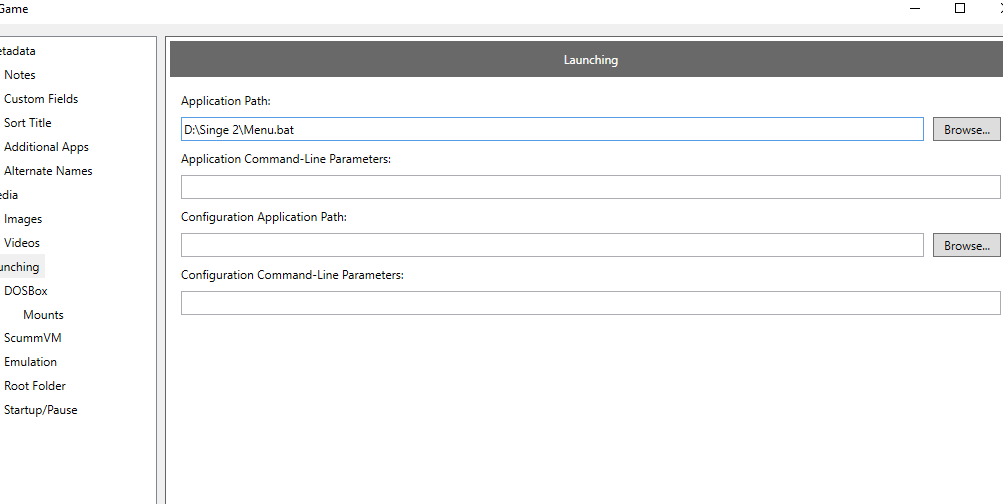Click the Configuration Command-Line Parameters field
Screen dimensions: 1003x504
tap(590, 304)
